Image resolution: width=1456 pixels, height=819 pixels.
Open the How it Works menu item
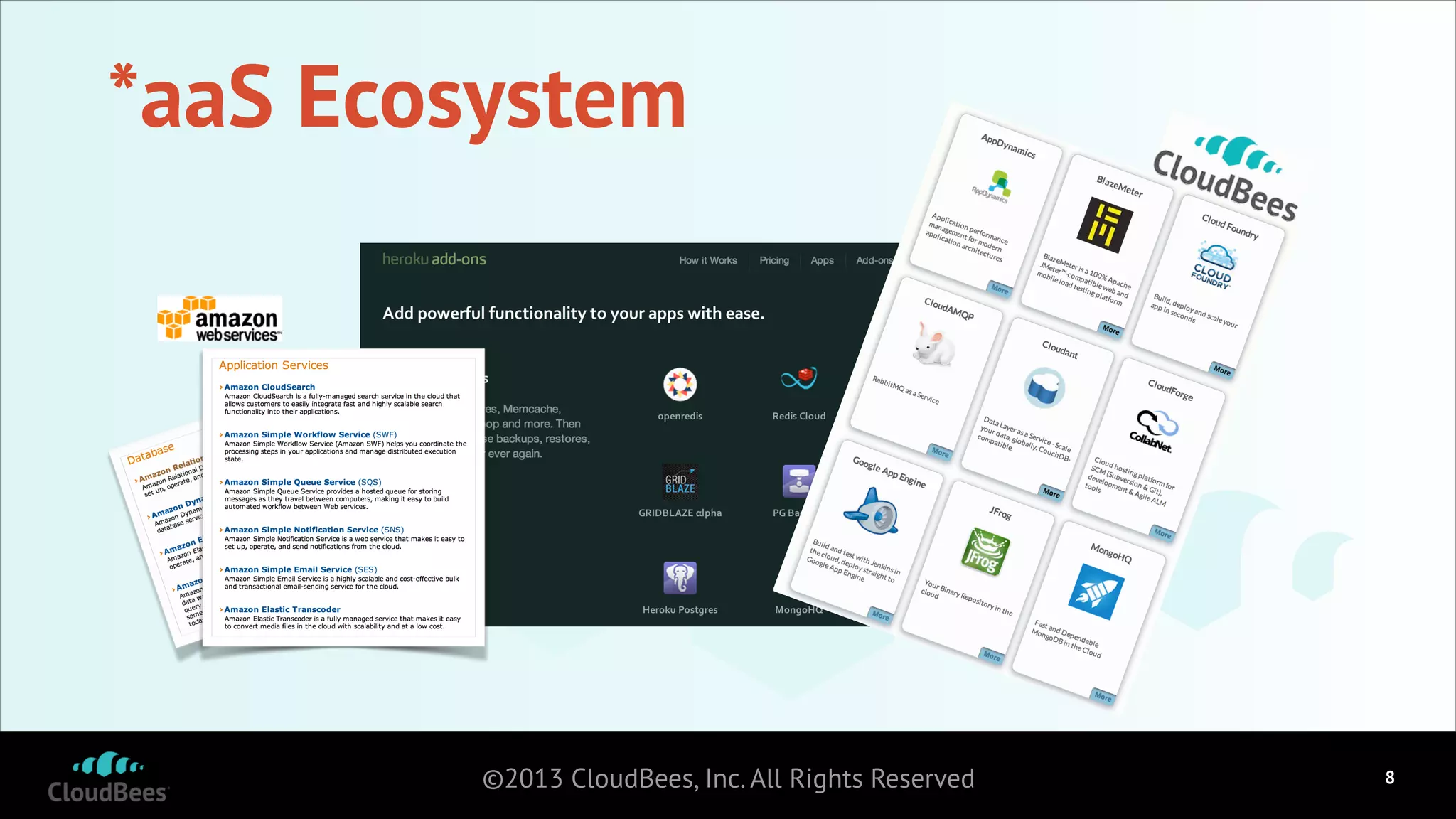[x=707, y=261]
